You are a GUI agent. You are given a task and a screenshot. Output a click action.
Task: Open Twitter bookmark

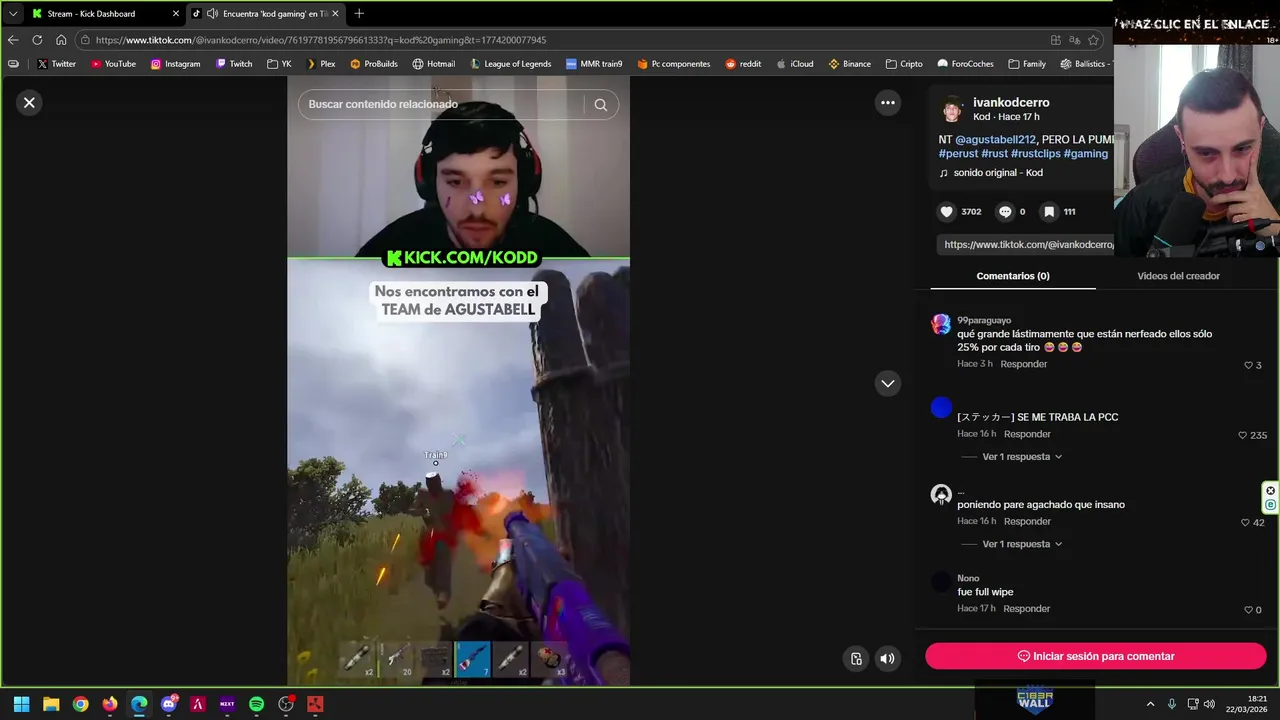56,64
